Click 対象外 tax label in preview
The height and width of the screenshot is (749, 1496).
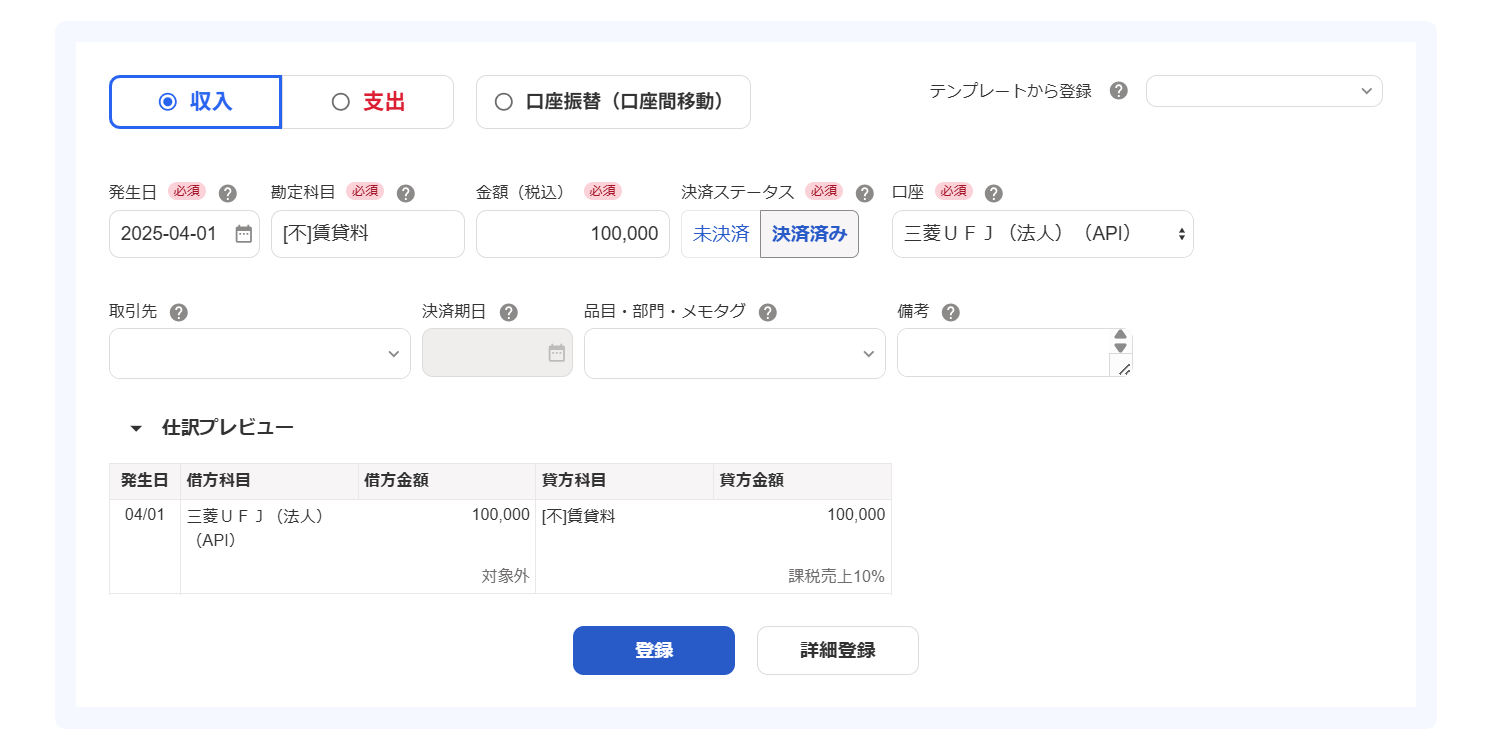click(x=506, y=577)
